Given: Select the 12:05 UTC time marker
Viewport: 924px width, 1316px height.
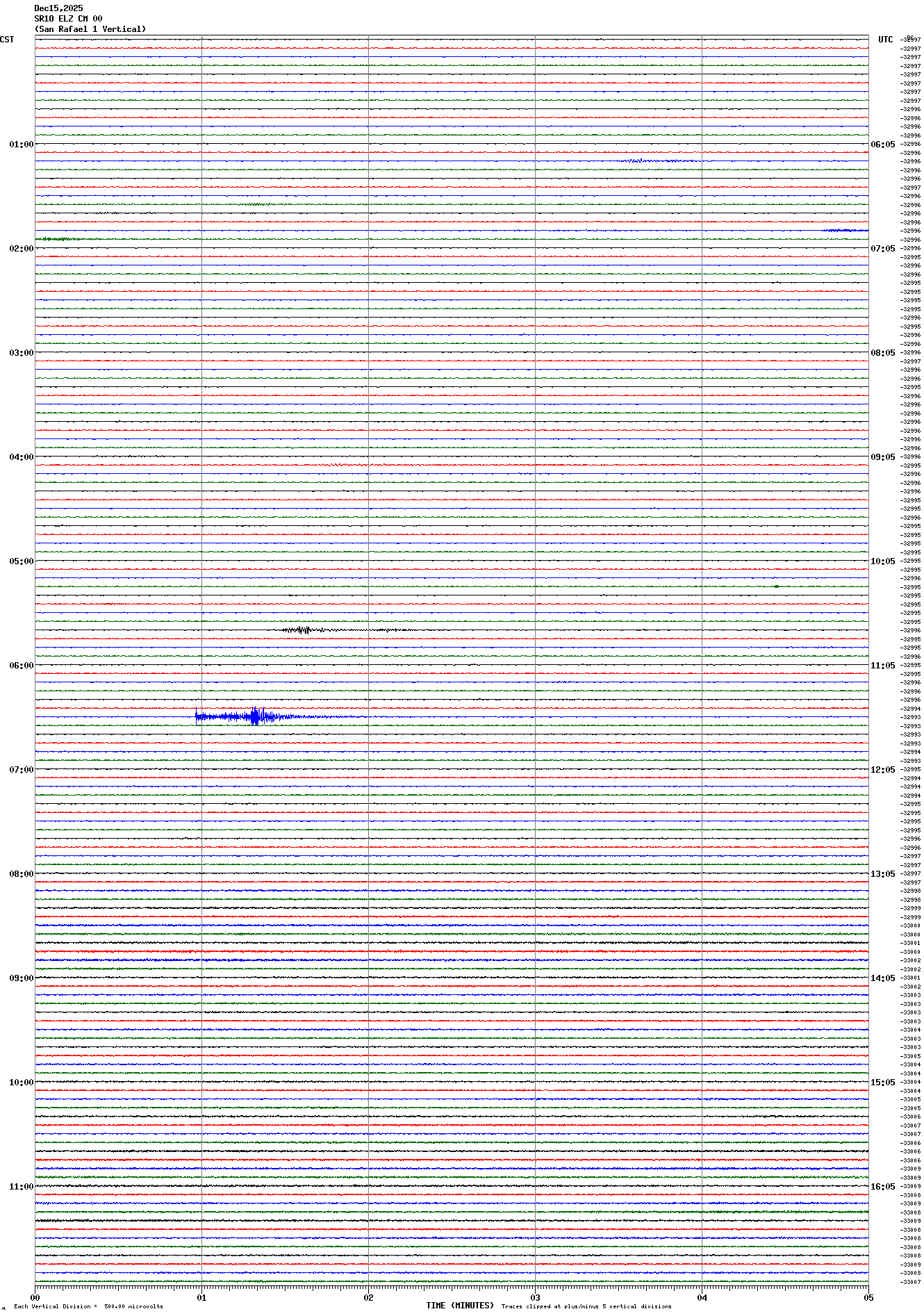Looking at the screenshot, I should click(x=883, y=770).
